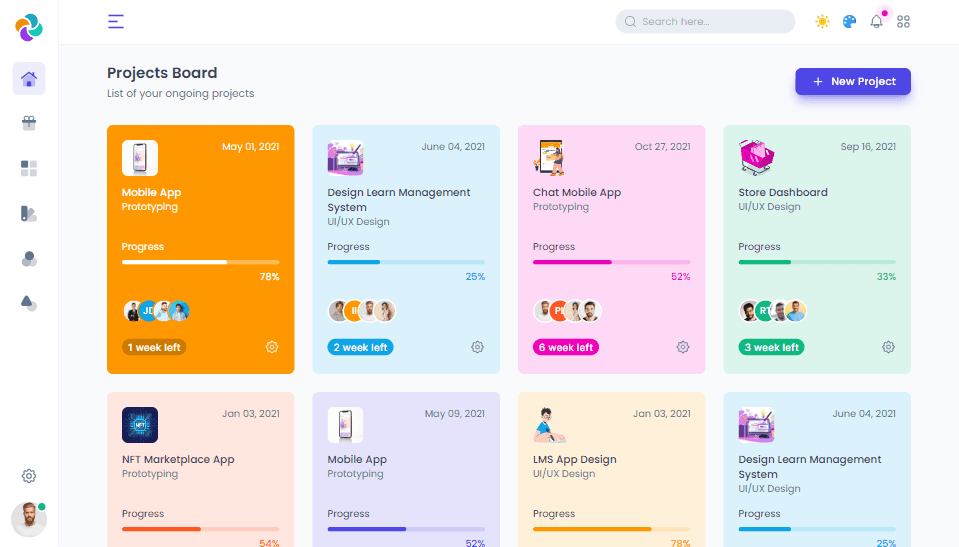Click the 78% progress bar on orange Mobile App
The width and height of the screenshot is (959, 547).
click(201, 262)
